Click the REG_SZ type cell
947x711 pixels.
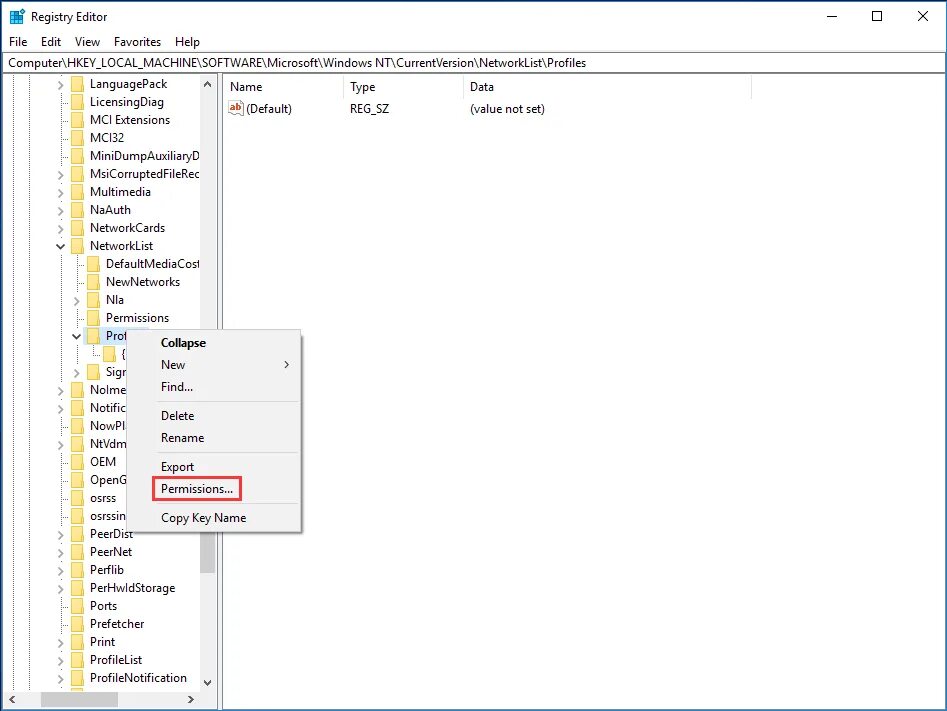[x=370, y=109]
